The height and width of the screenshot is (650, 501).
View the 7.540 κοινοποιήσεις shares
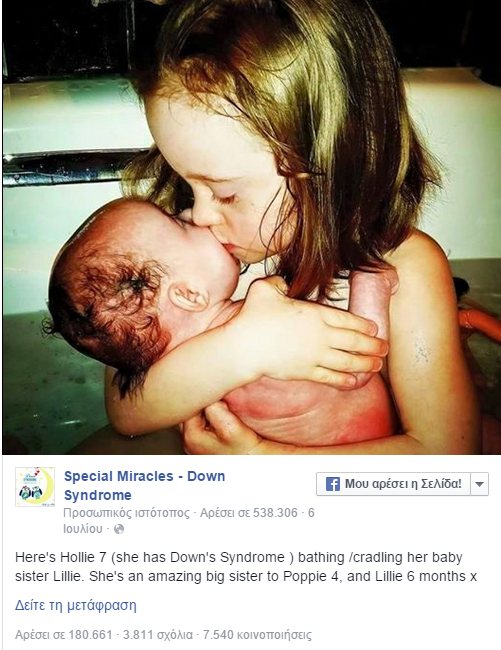tap(257, 635)
